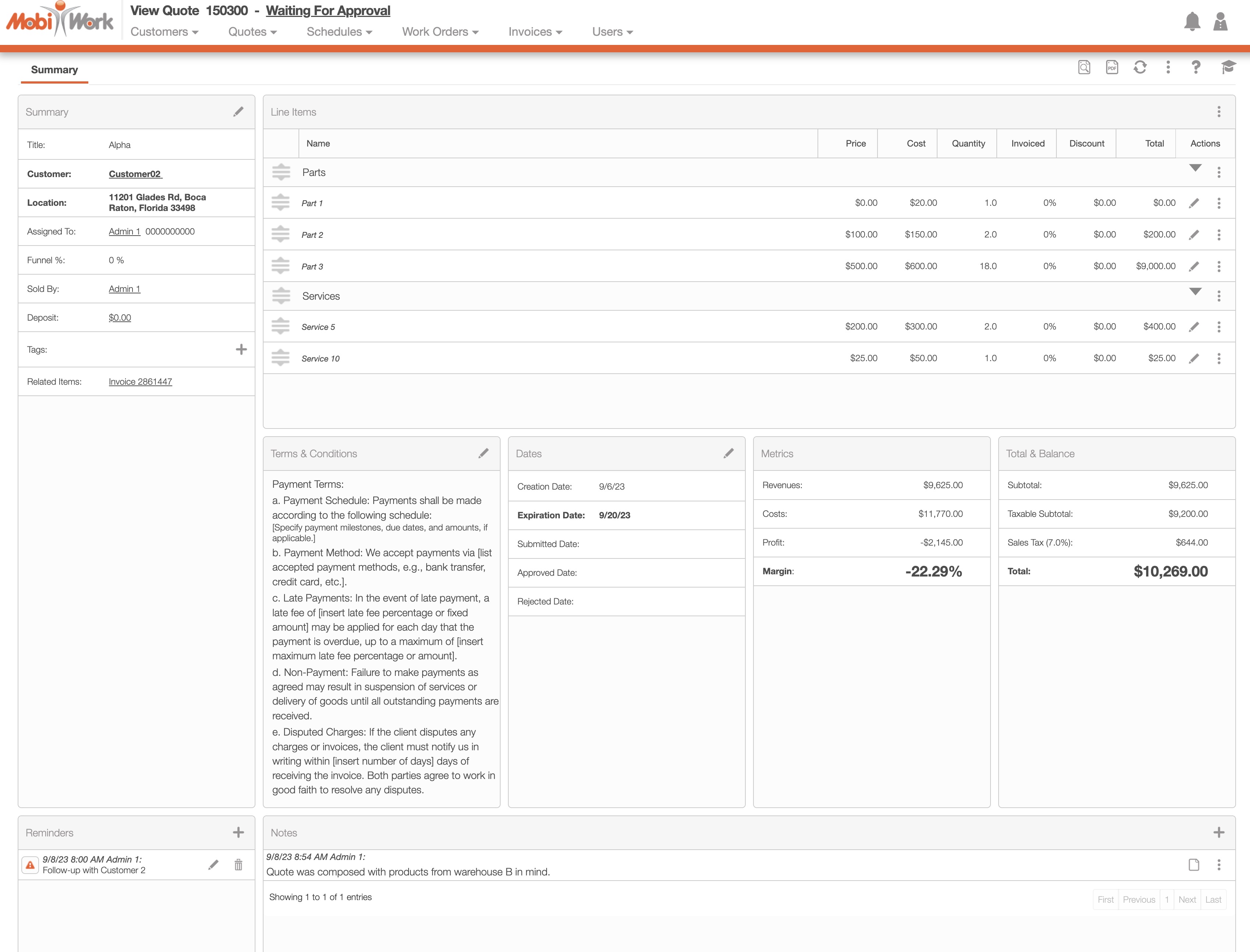Add a tag using the plus icon

click(241, 350)
